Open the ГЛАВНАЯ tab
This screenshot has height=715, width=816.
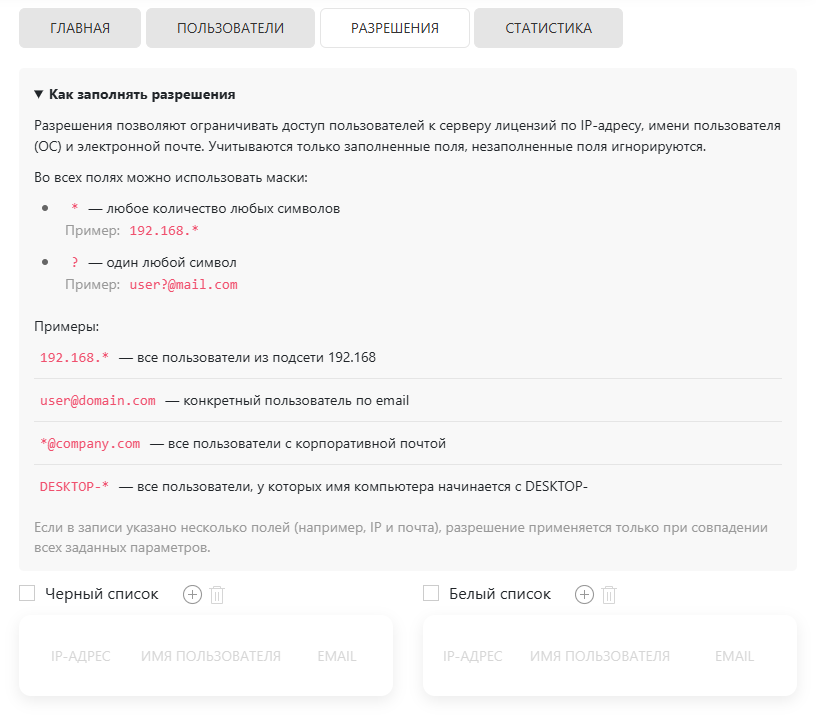(80, 28)
